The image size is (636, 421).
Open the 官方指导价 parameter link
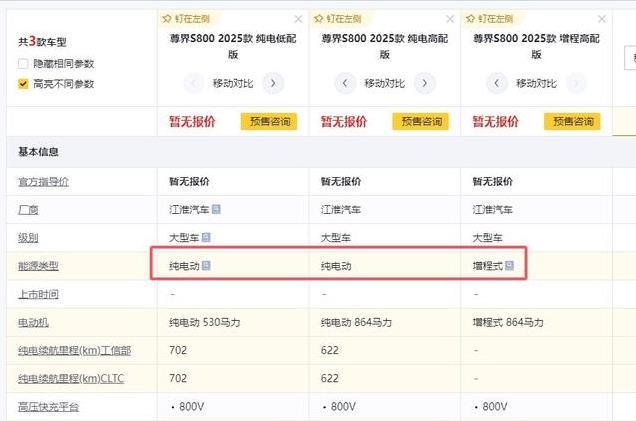coord(43,182)
